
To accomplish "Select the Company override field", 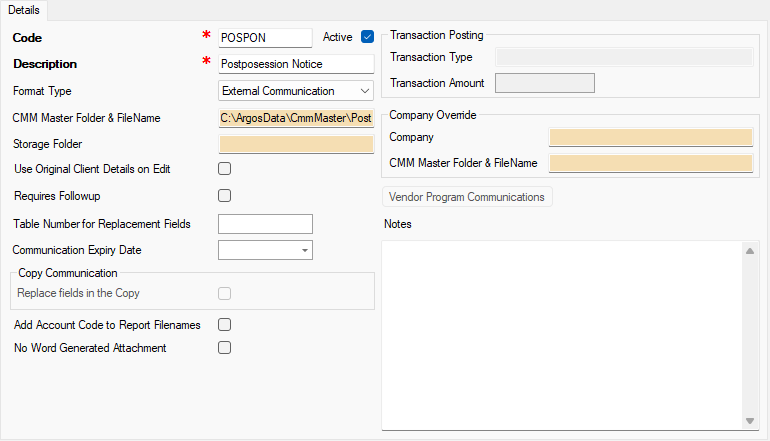I will tap(651, 137).
